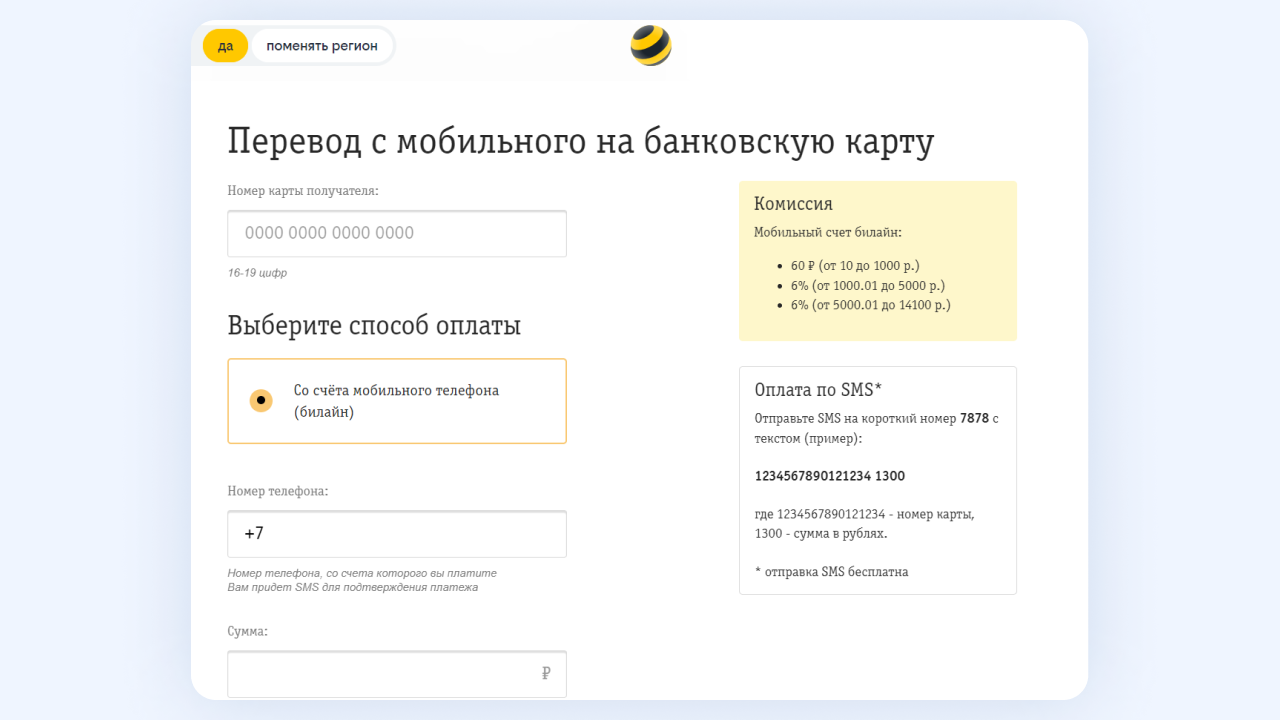This screenshot has width=1280, height=720.
Task: Focus the «Сумма» amount input field
Action: (397, 674)
